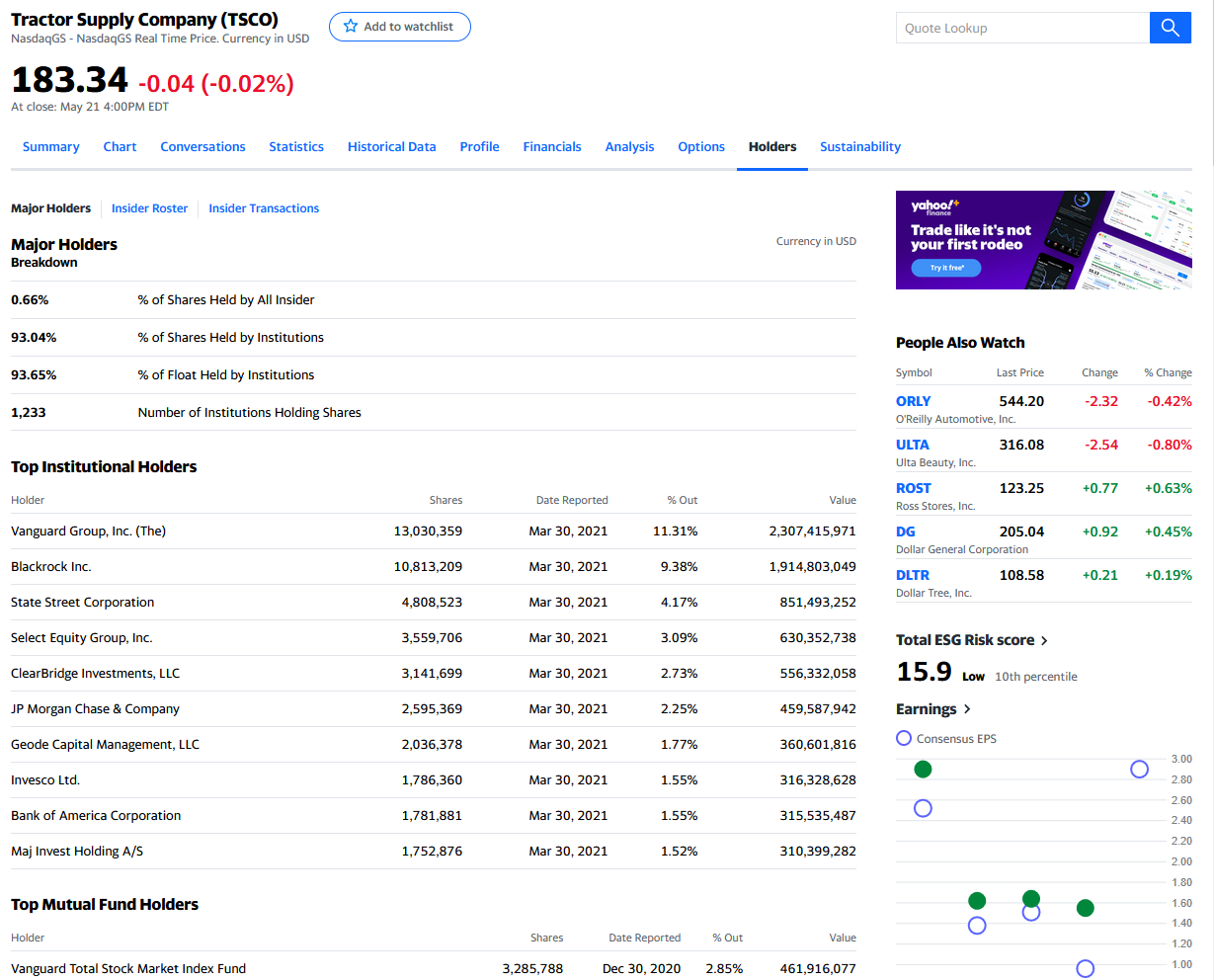Click the magnifier search button

(1171, 28)
